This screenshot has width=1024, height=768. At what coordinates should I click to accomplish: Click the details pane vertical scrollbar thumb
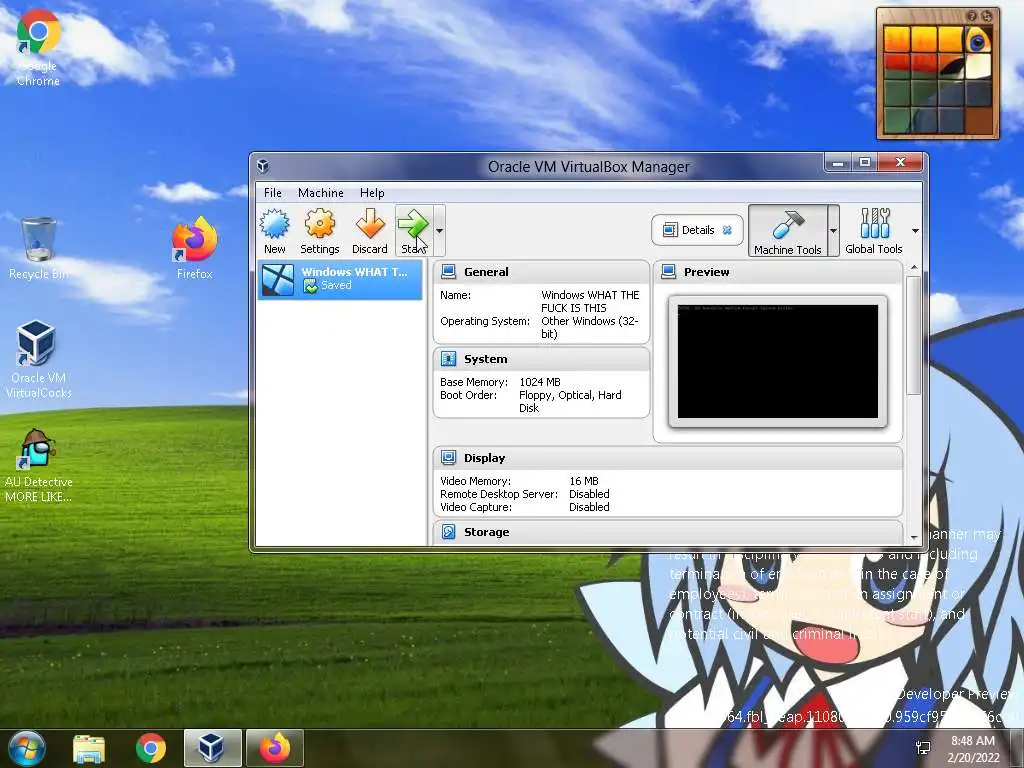tap(914, 335)
